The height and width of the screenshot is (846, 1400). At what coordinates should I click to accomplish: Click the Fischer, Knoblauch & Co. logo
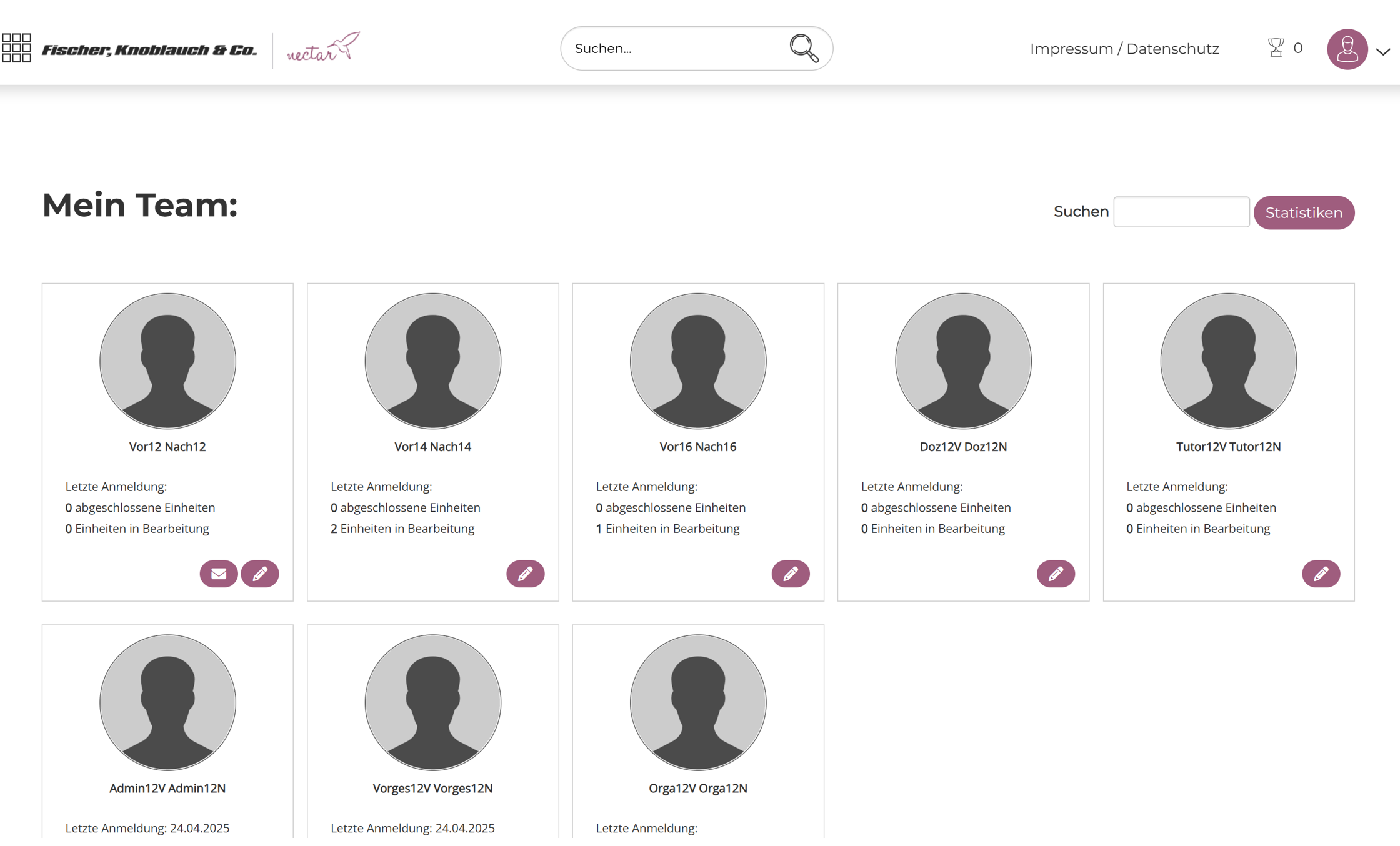[x=149, y=49]
